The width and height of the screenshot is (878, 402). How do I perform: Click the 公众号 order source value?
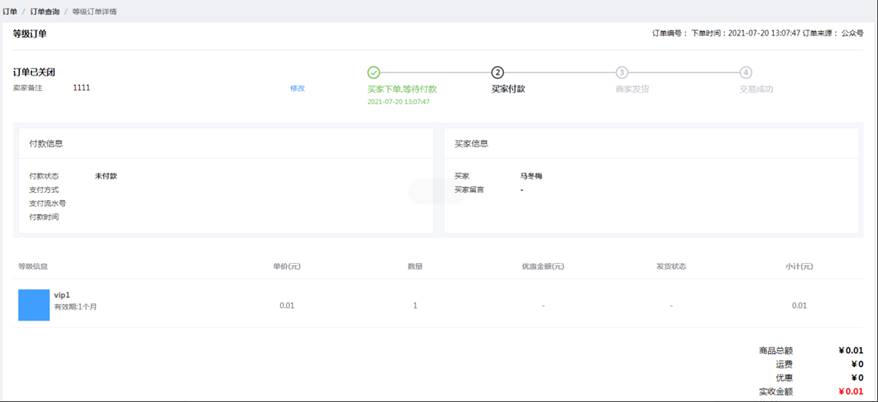tap(853, 33)
